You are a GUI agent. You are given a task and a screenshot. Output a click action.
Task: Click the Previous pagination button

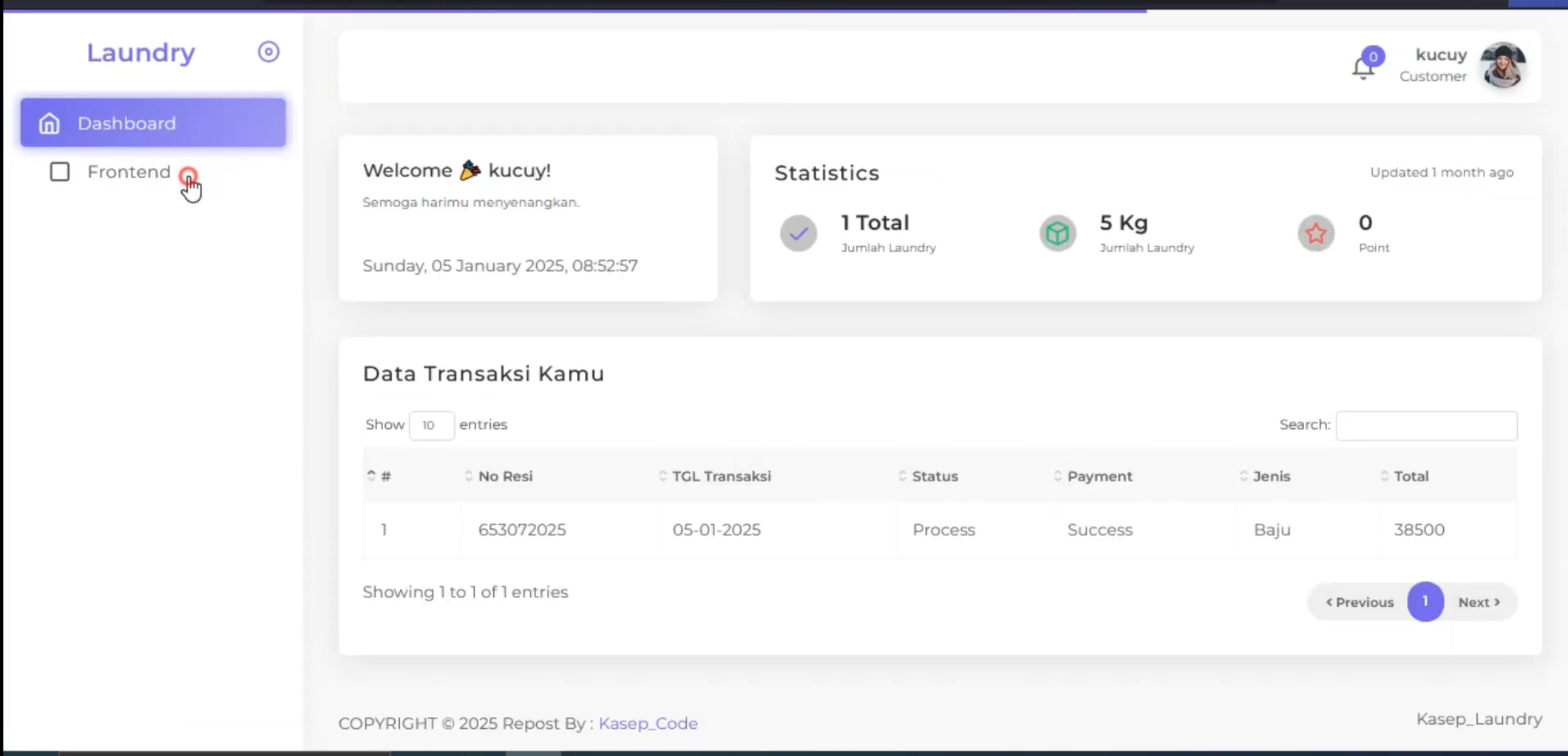coord(1359,602)
